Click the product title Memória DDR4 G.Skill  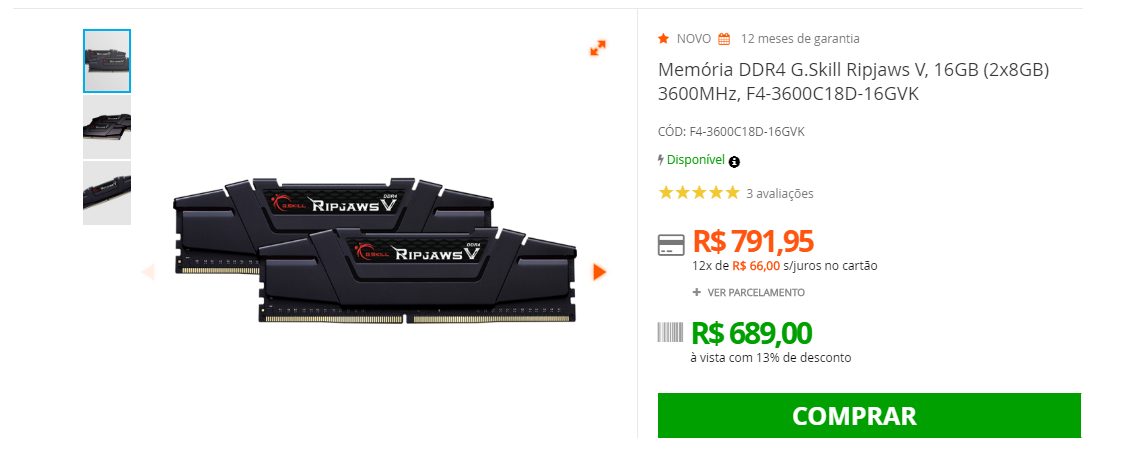pyautogui.click(x=855, y=82)
